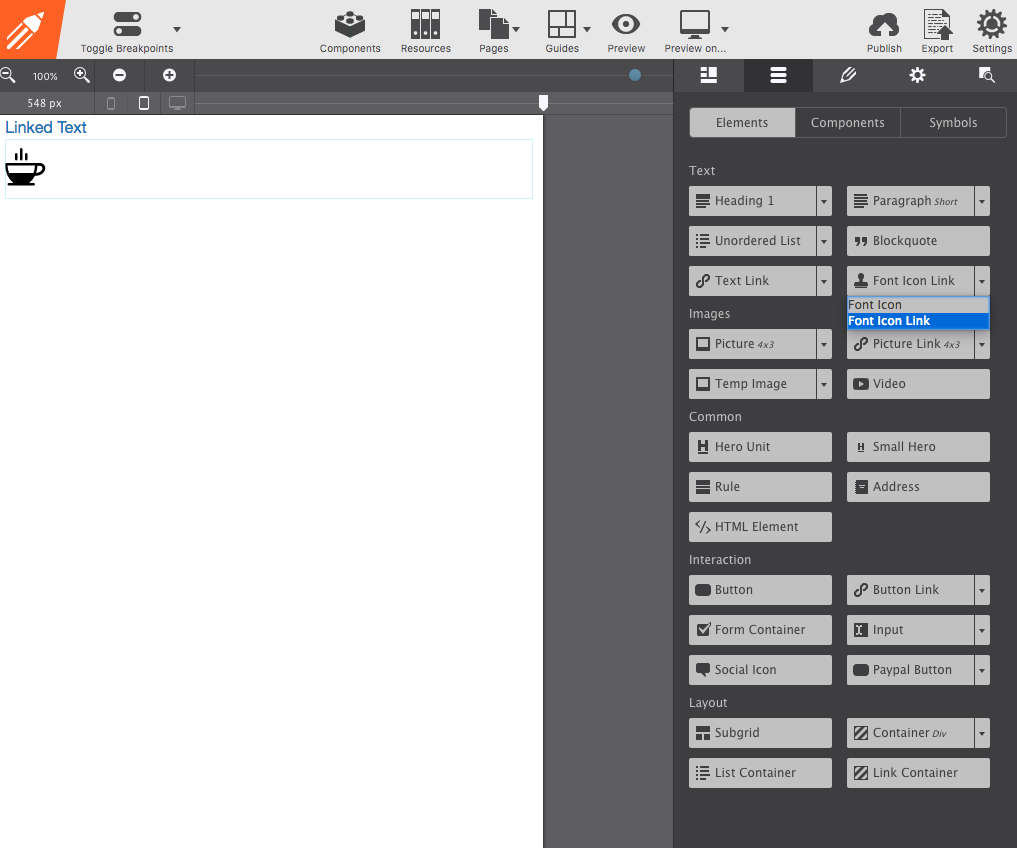Click the plus circle button
Viewport: 1017px width, 848px height.
pyautogui.click(x=169, y=75)
